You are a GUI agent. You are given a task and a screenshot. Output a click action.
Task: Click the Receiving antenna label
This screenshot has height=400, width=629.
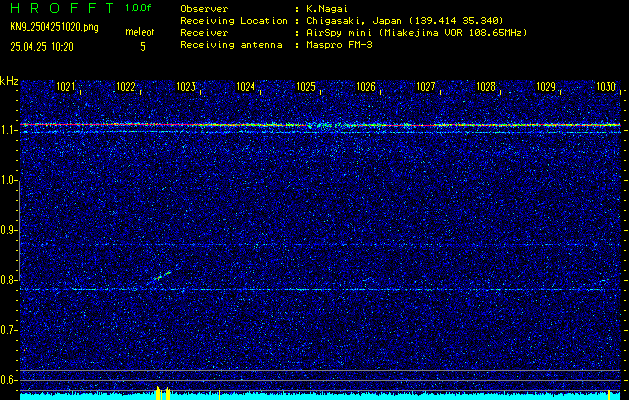click(231, 45)
